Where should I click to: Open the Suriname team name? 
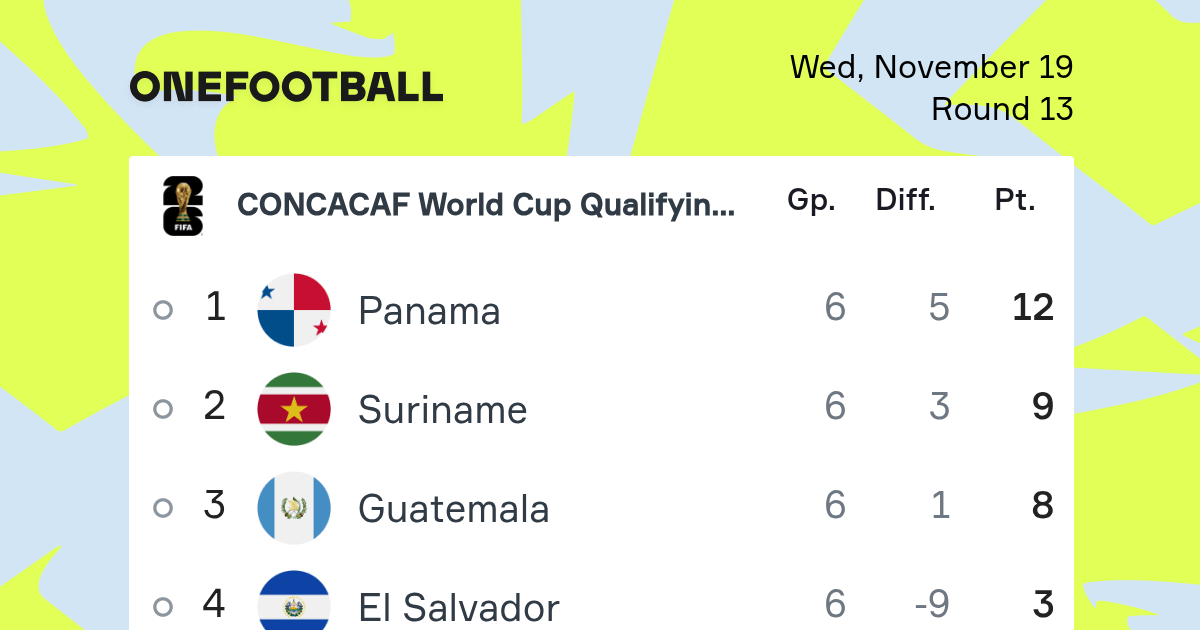(x=443, y=410)
